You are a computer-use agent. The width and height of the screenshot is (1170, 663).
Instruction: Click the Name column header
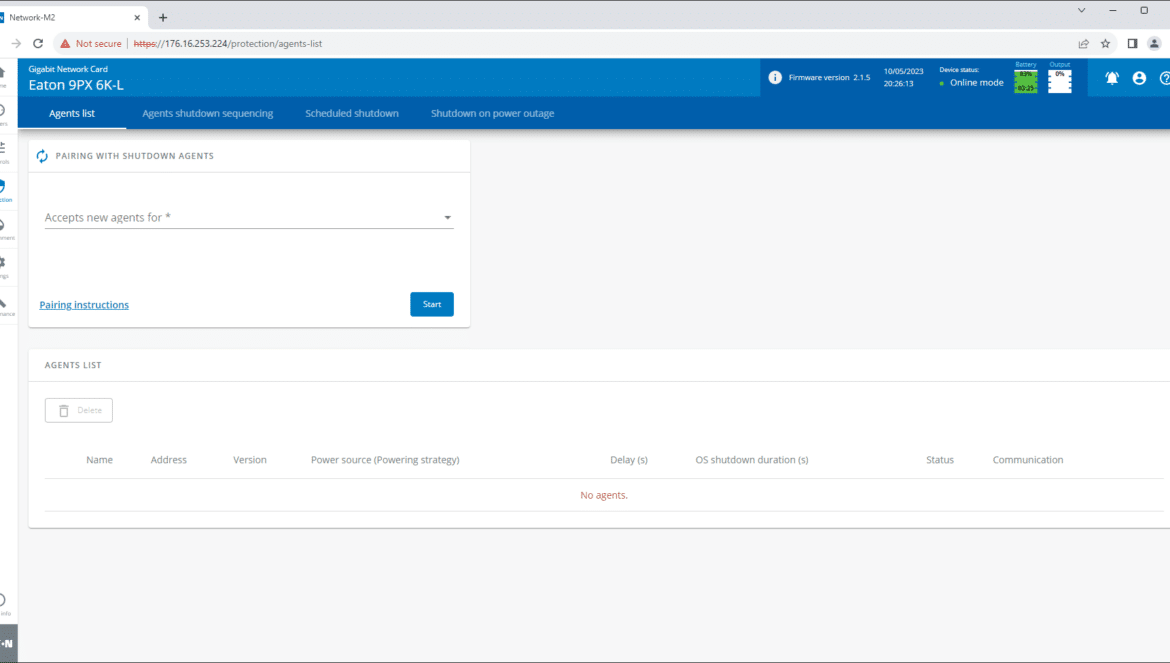coord(99,460)
